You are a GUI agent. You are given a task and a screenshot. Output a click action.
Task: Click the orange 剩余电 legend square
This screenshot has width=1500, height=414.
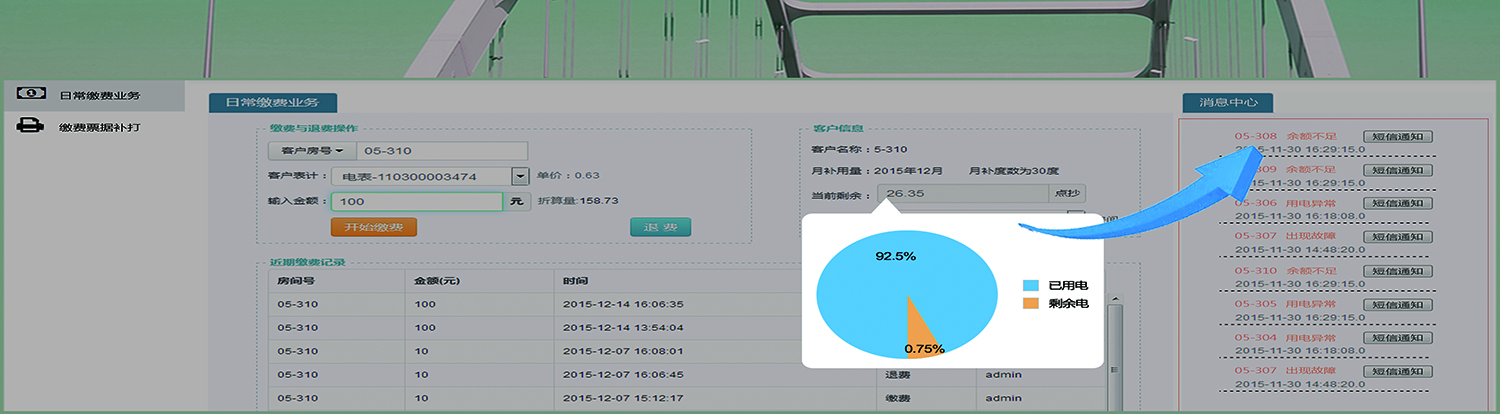(1030, 303)
